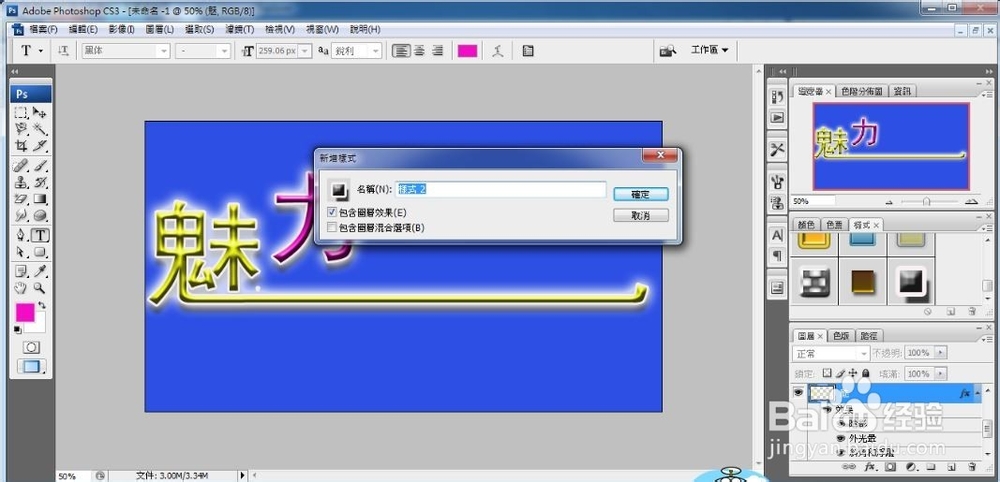This screenshot has height=482, width=1000.
Task: Open the History panel icon in dock
Action: pos(777,96)
